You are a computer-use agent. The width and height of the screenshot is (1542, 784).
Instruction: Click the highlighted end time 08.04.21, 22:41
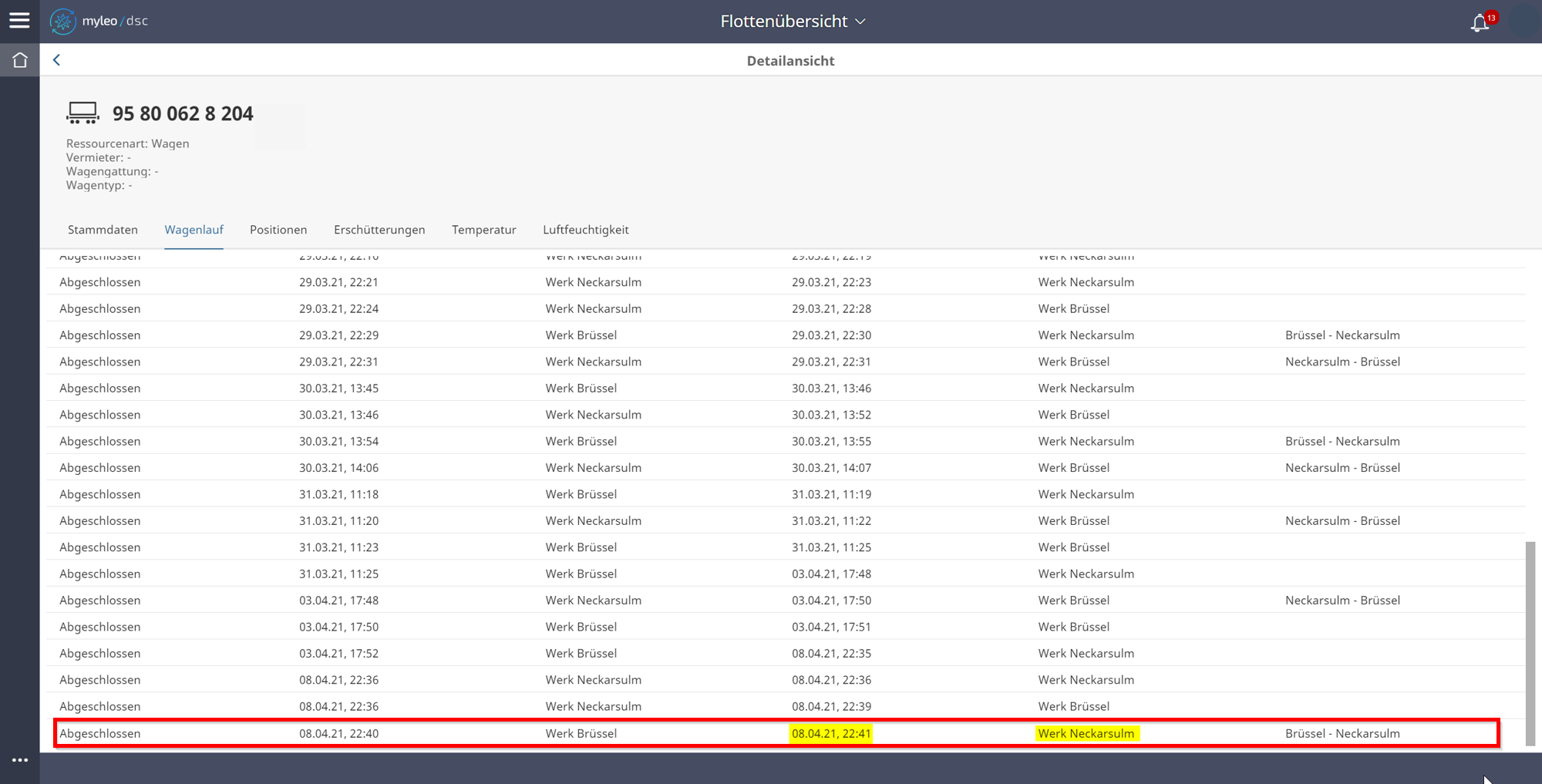pyautogui.click(x=831, y=733)
